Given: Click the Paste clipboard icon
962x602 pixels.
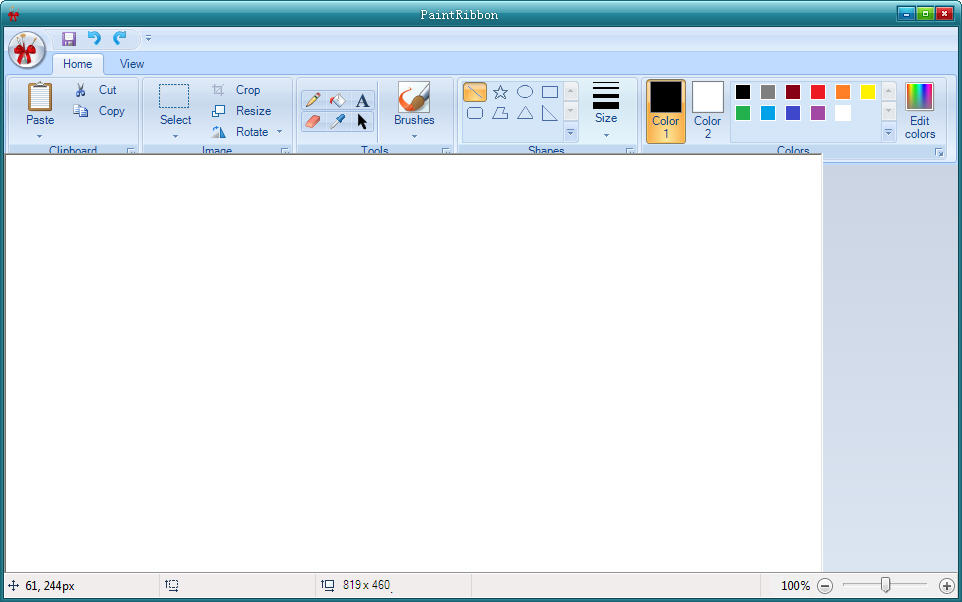Looking at the screenshot, I should point(40,98).
